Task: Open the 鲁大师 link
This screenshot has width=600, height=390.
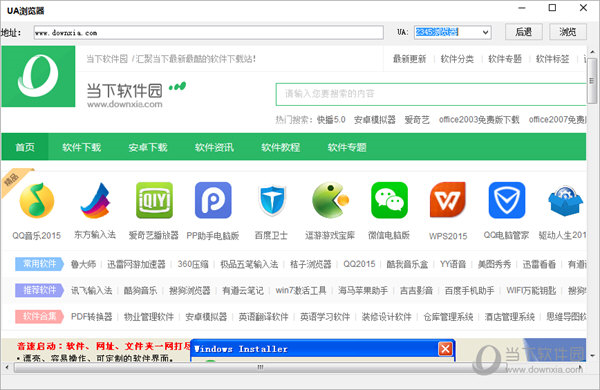Action: tap(83, 264)
